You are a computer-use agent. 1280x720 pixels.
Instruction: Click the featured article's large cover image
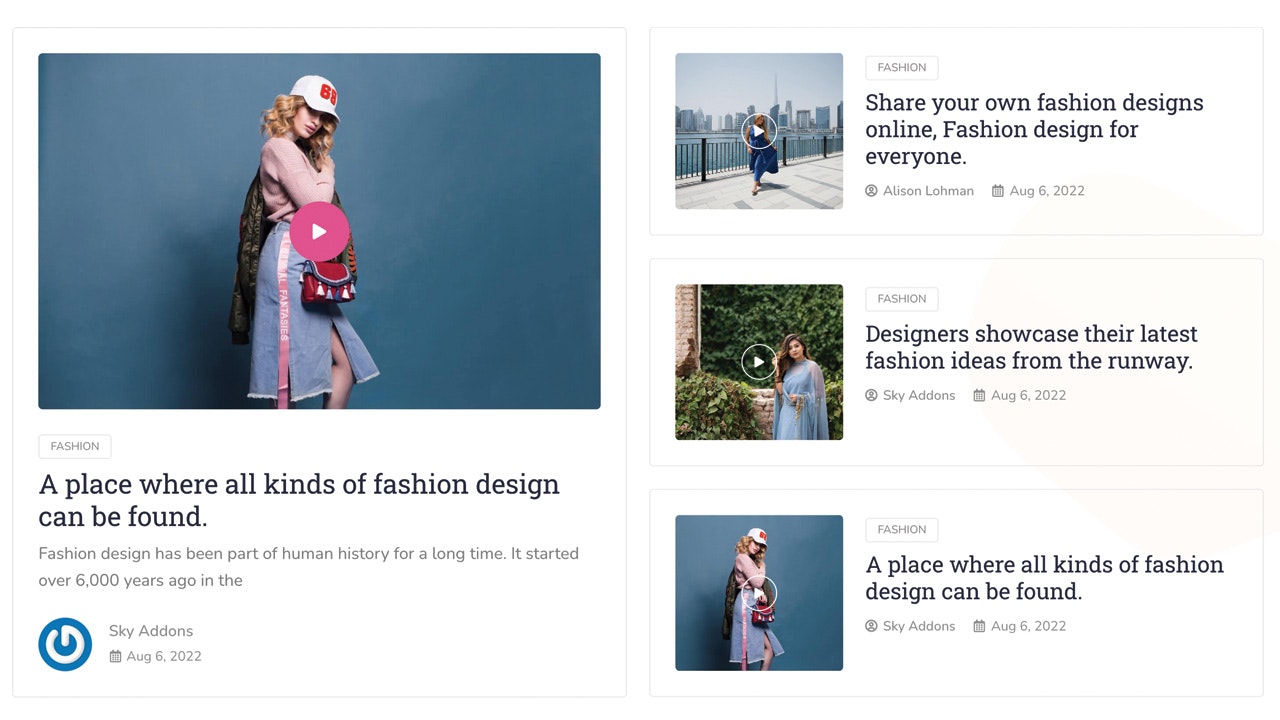click(x=319, y=231)
